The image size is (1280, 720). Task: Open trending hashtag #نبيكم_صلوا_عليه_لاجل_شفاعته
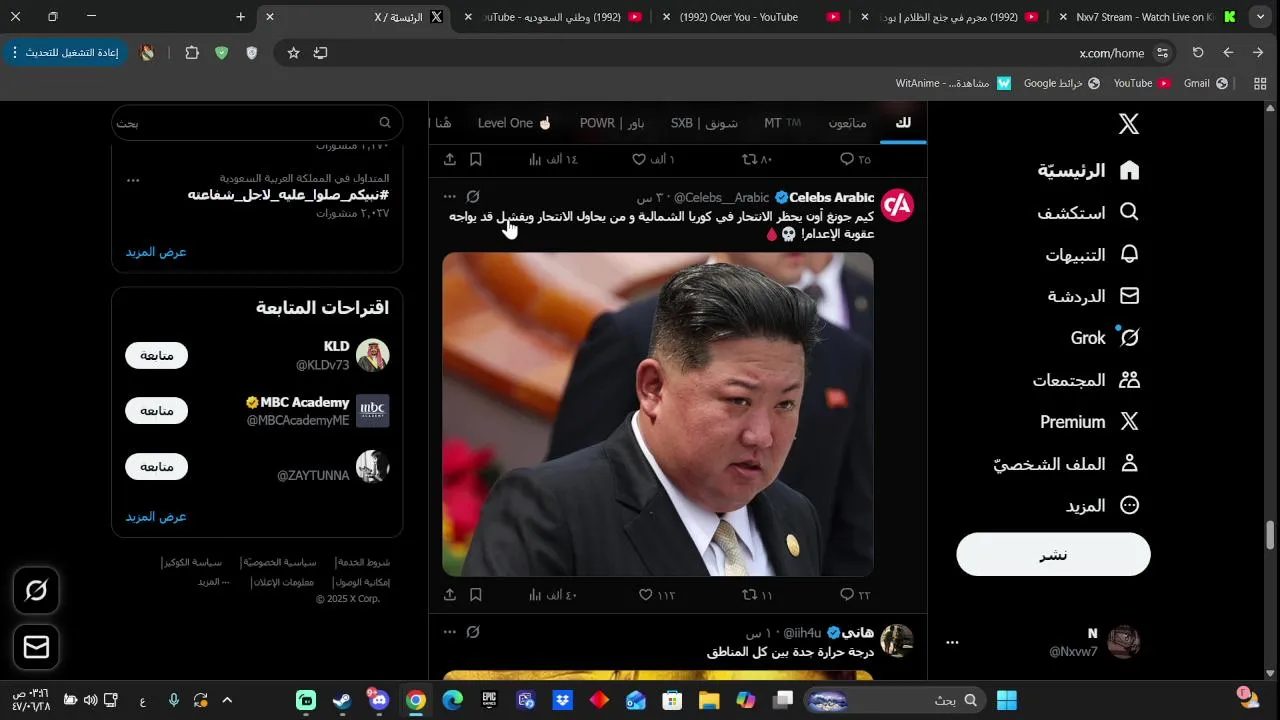tap(288, 195)
